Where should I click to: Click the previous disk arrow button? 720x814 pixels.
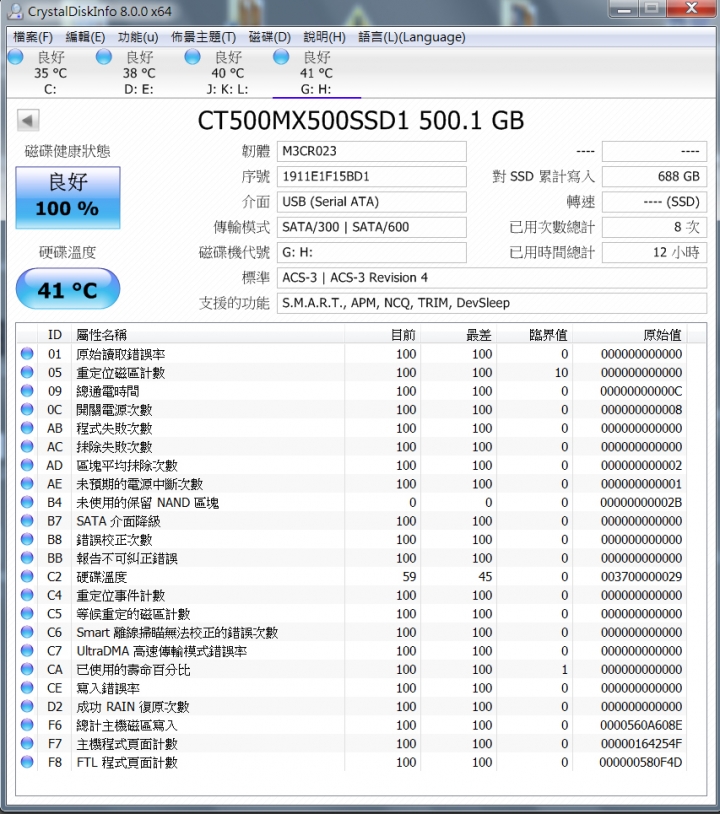[28, 120]
